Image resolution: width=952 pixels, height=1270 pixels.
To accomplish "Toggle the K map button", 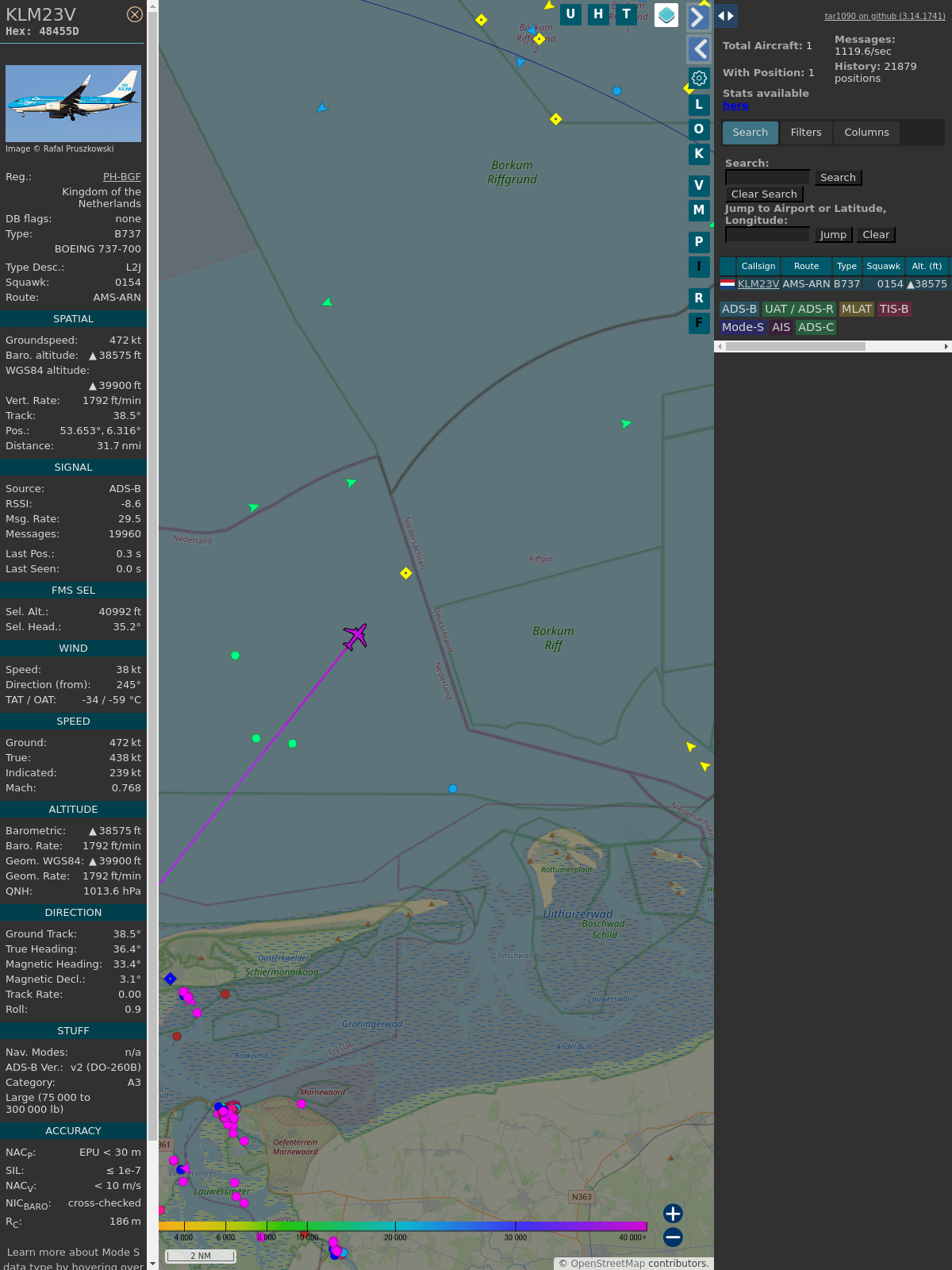I will tap(699, 154).
